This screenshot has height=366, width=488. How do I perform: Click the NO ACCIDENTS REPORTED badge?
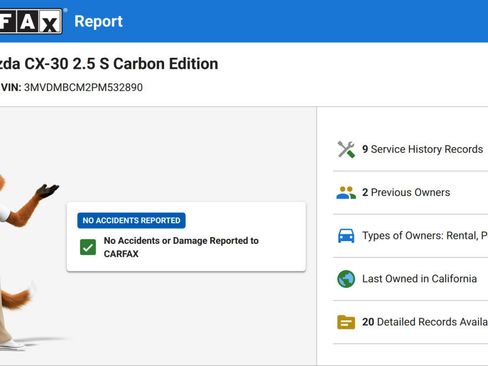pos(131,220)
